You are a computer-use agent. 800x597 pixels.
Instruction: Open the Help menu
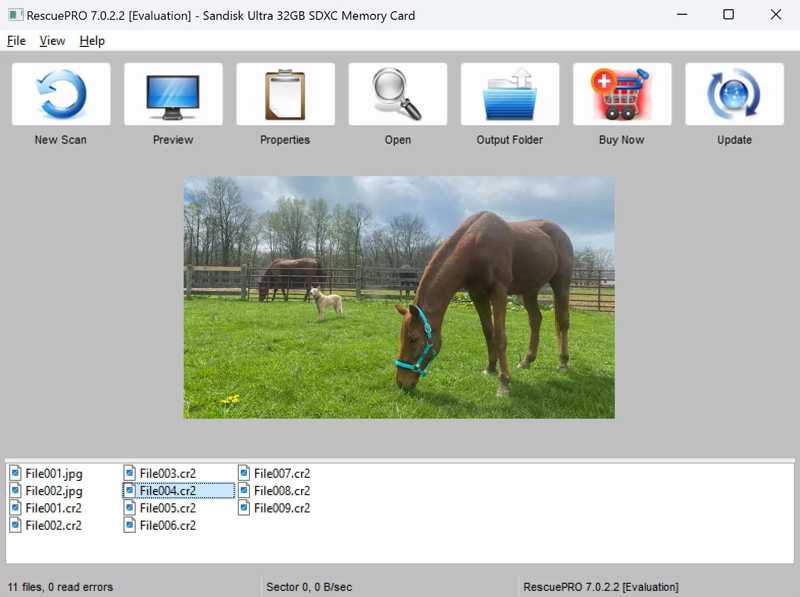92,41
